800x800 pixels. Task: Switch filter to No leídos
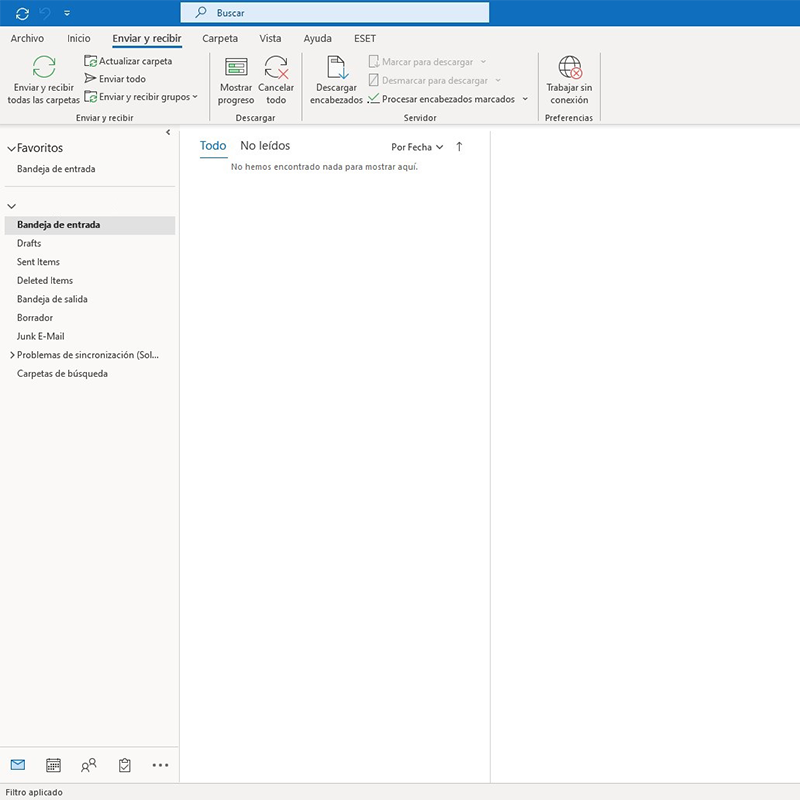pos(265,146)
